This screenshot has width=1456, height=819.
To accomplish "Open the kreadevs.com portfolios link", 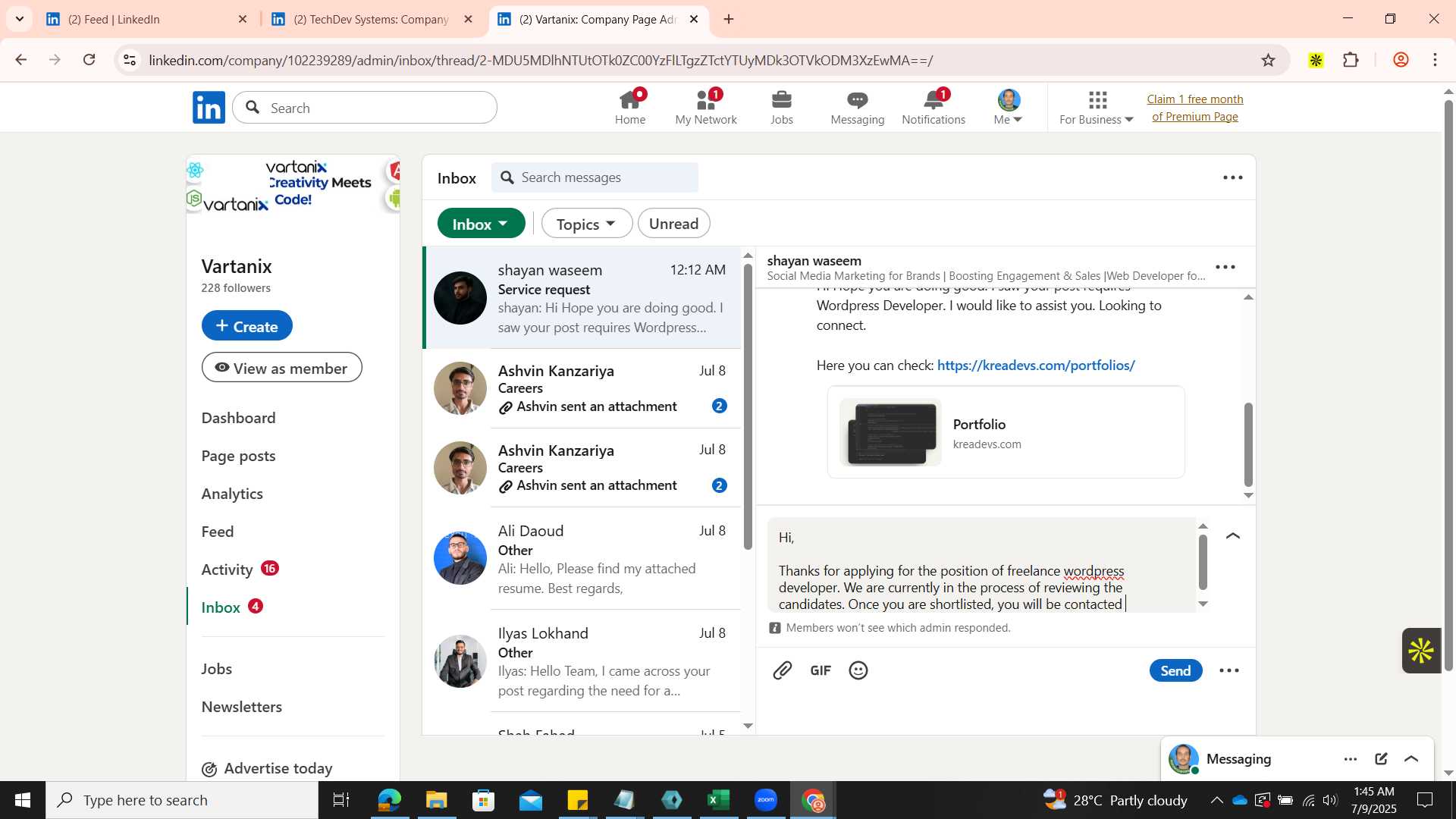I will coord(1036,366).
